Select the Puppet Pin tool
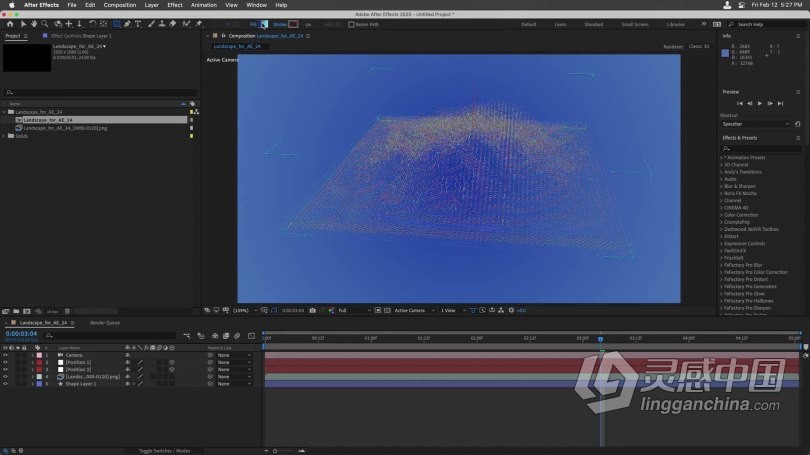This screenshot has height=455, width=810. [199, 24]
